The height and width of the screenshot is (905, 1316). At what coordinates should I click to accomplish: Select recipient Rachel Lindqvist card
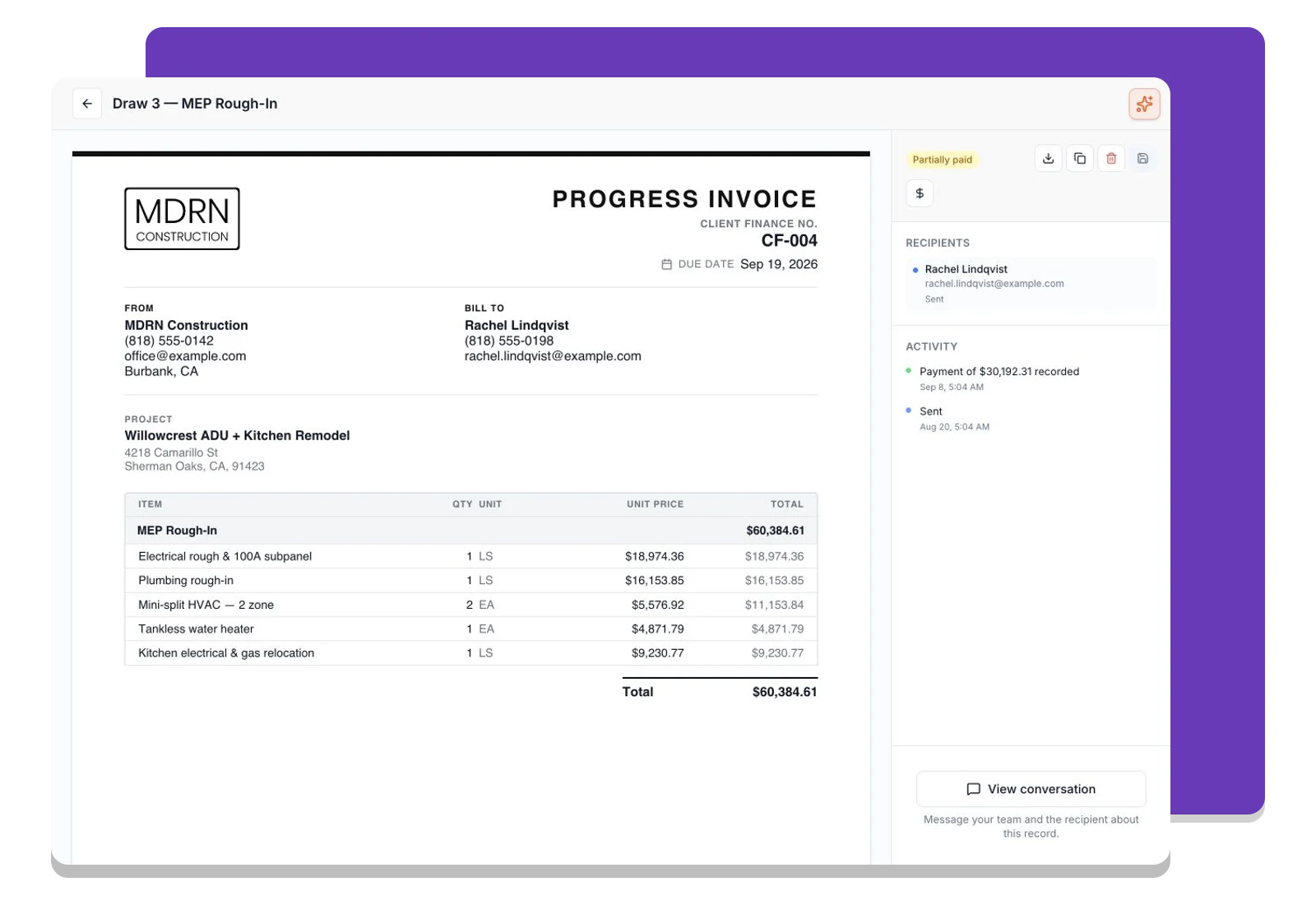[1031, 283]
